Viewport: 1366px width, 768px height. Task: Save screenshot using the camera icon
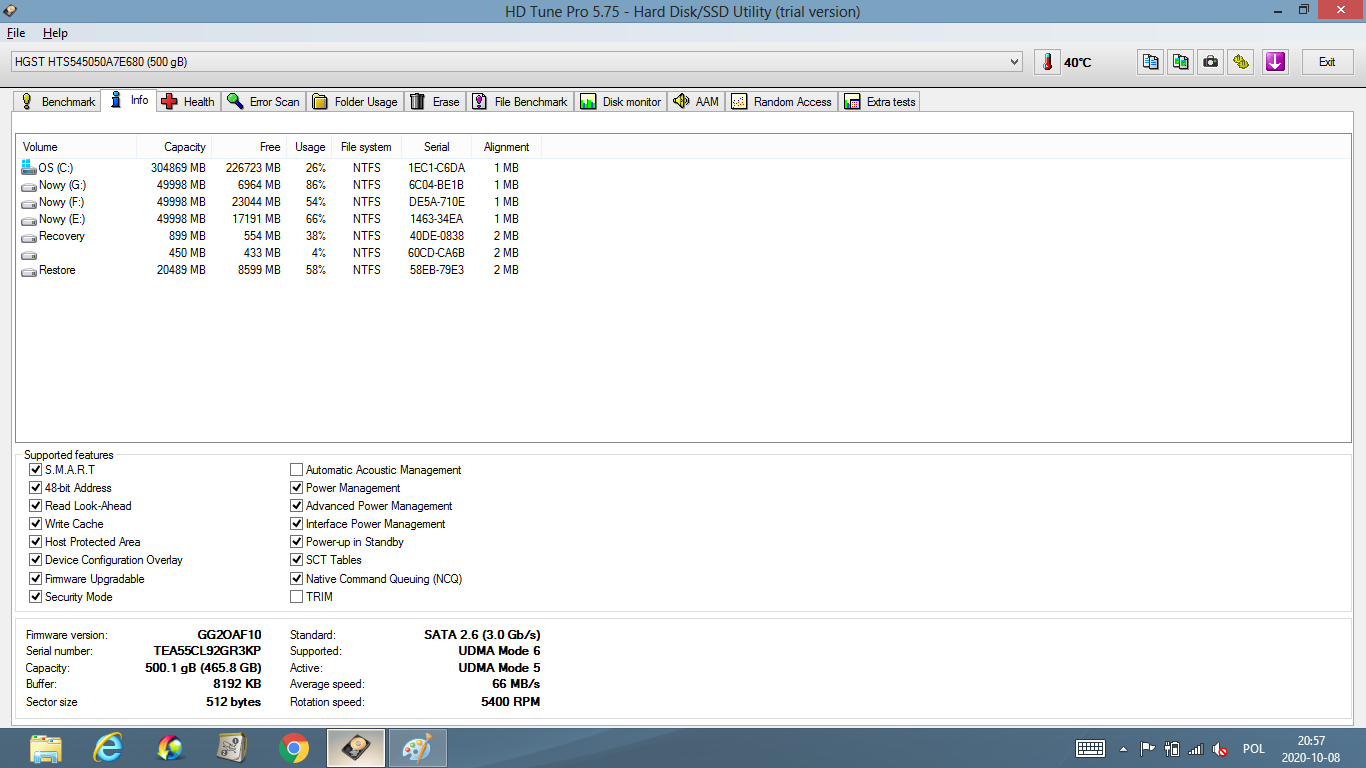click(x=1211, y=62)
